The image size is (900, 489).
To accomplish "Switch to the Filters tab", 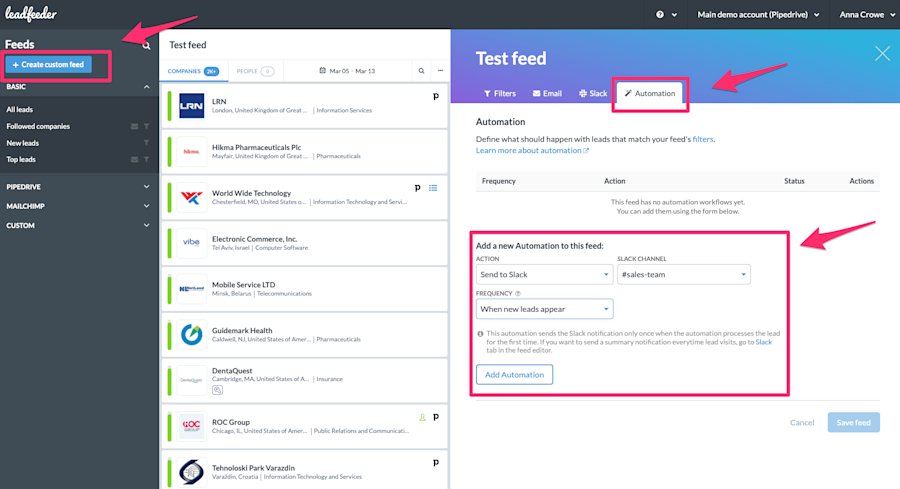I will click(499, 94).
